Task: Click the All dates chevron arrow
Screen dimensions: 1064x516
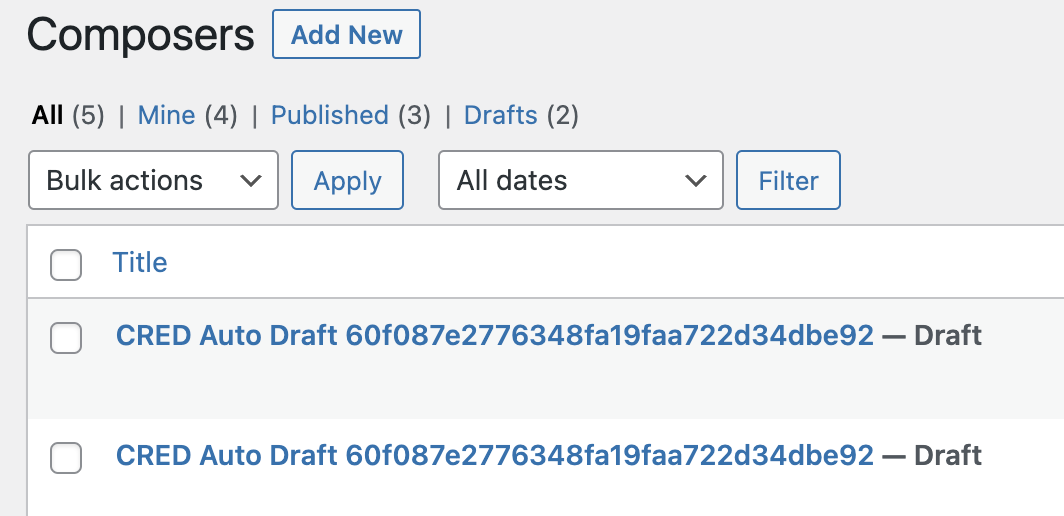Action: (696, 181)
